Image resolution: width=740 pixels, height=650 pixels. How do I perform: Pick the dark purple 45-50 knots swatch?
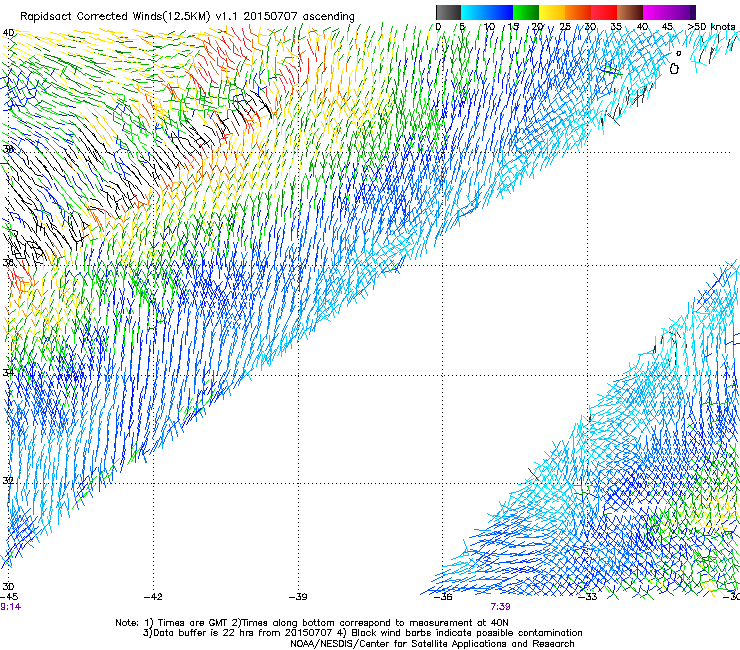(x=682, y=12)
